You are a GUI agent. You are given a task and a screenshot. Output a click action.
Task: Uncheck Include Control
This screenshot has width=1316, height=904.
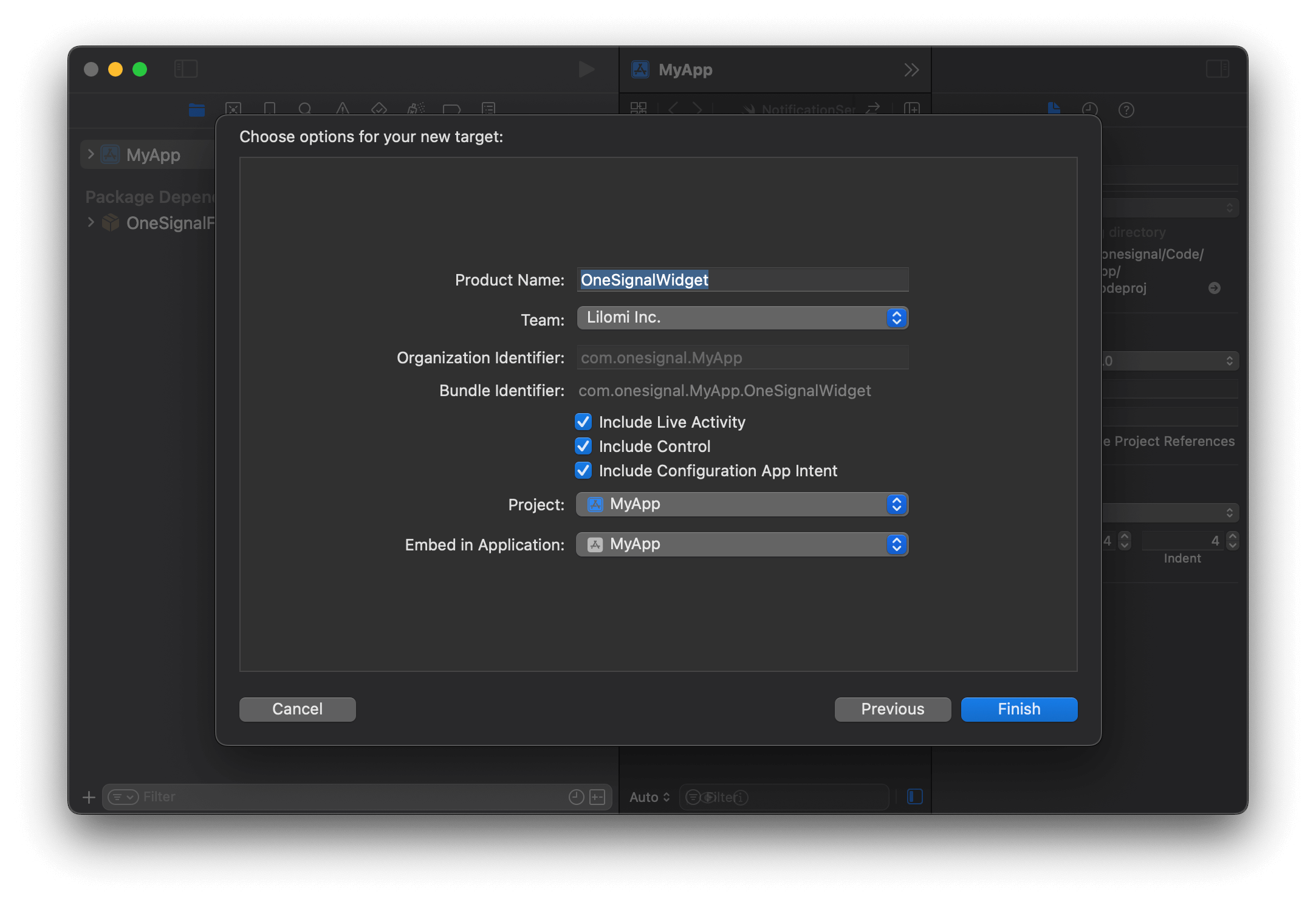(x=583, y=446)
